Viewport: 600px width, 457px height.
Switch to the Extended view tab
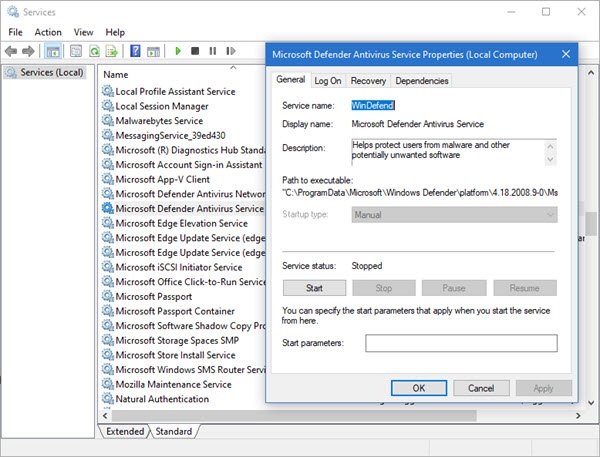124,432
